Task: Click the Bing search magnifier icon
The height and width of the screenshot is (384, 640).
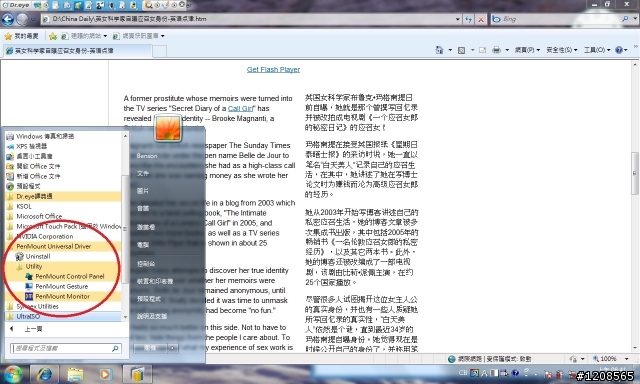Action: (x=625, y=19)
